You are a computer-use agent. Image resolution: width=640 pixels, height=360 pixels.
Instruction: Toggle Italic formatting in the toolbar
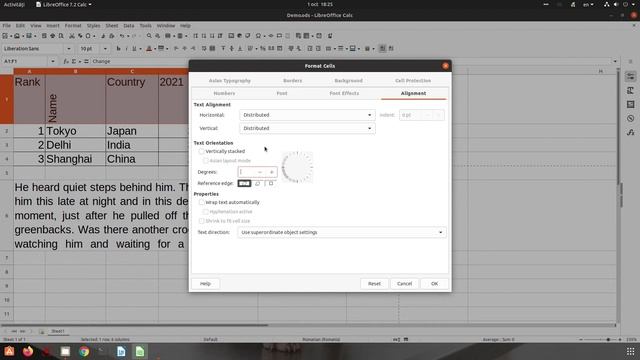click(x=126, y=49)
